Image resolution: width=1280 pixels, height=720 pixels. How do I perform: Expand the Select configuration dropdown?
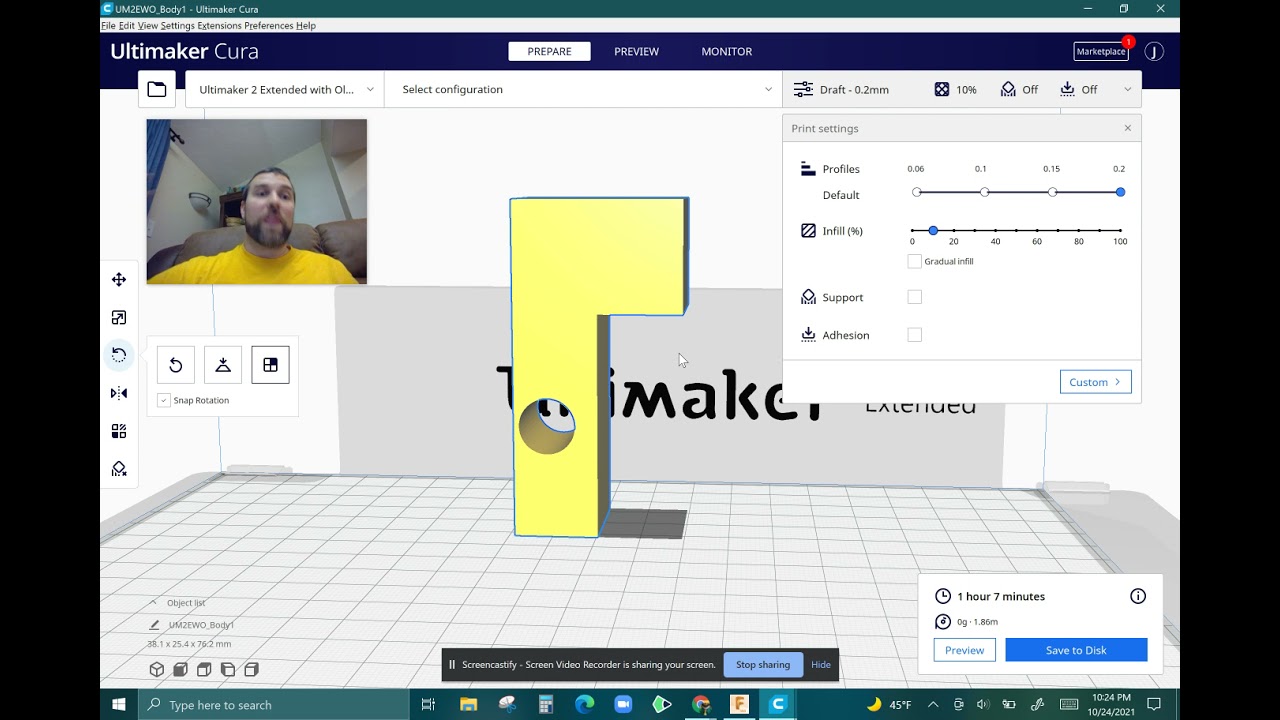pos(583,89)
